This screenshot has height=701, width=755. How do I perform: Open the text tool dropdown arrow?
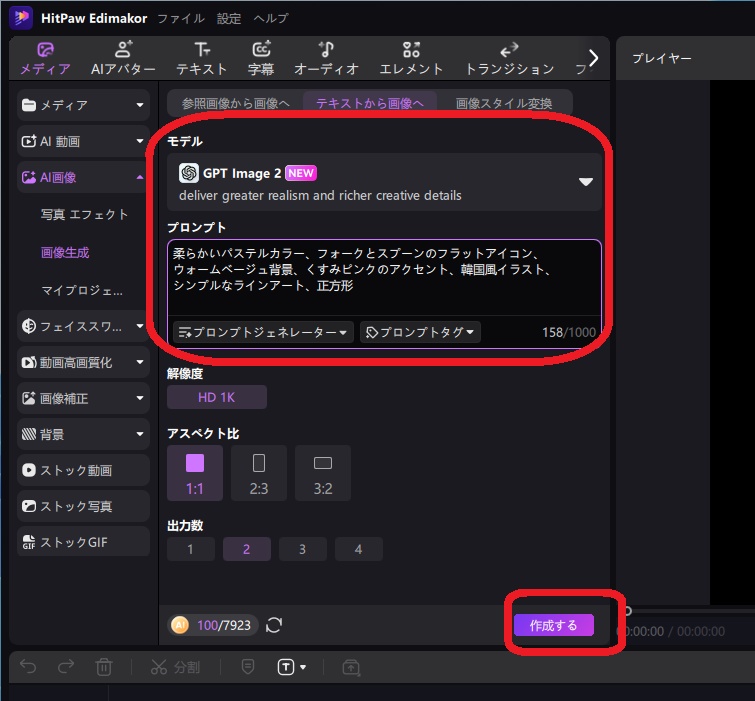tap(303, 667)
